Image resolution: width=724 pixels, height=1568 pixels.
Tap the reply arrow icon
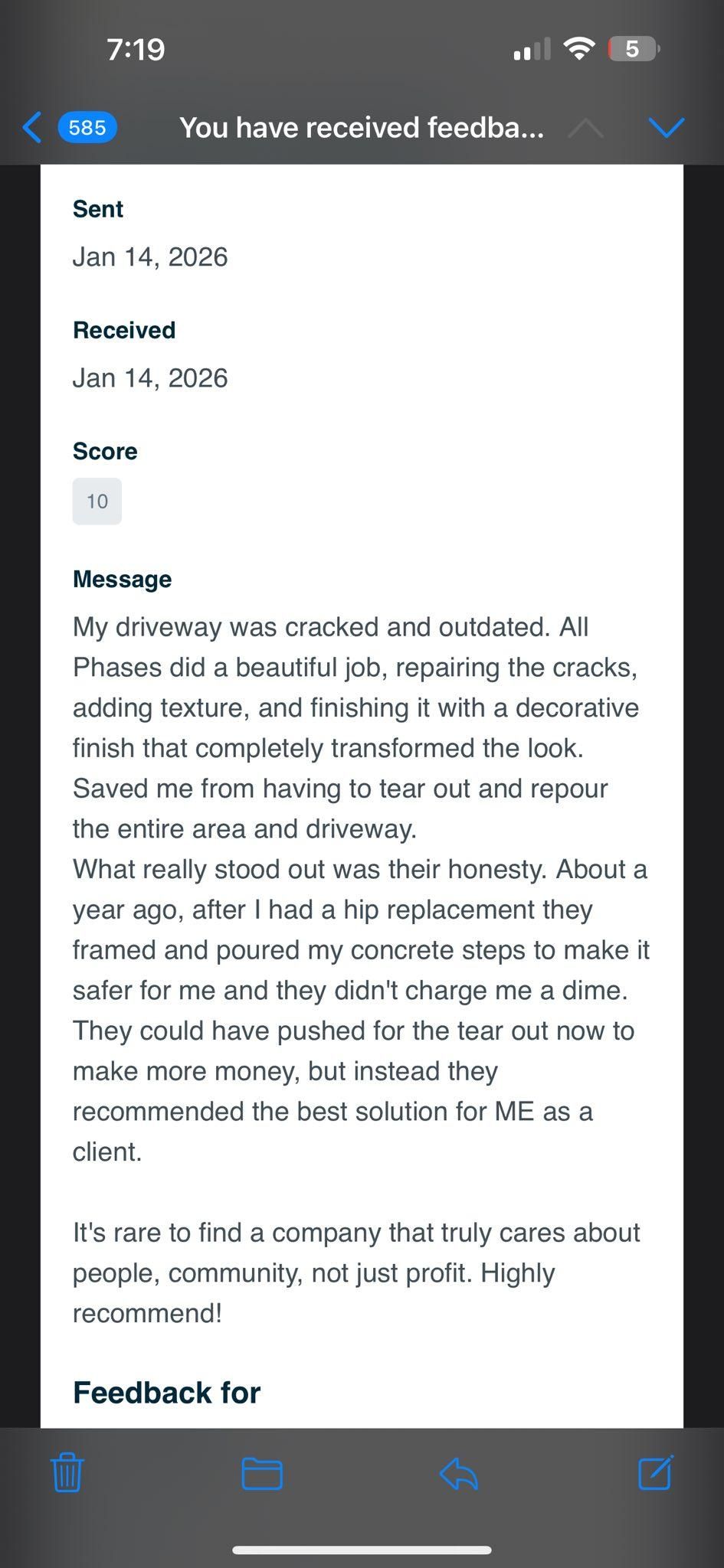click(x=459, y=1473)
